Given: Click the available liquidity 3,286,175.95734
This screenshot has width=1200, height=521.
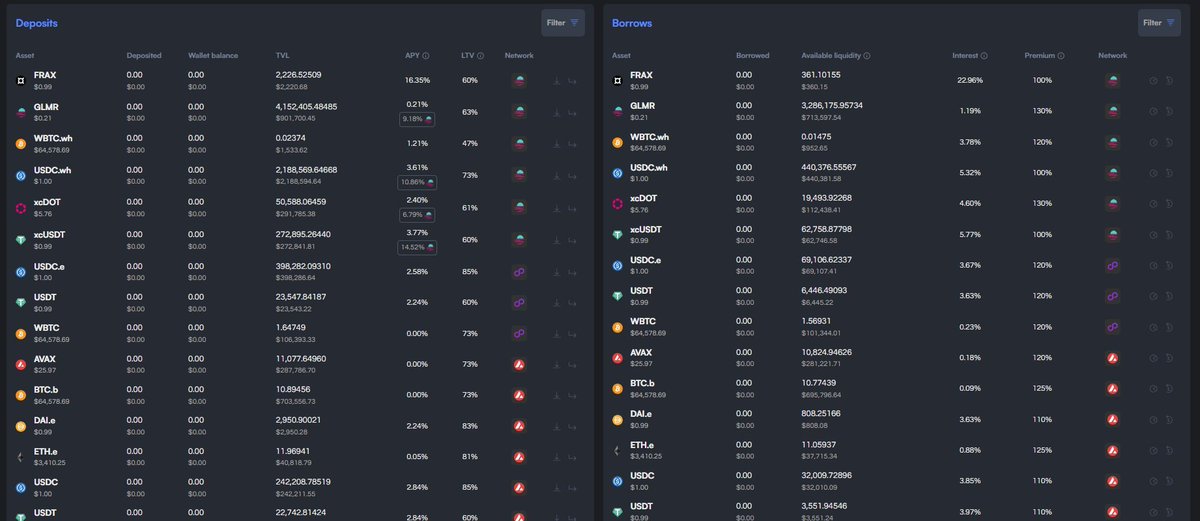Looking at the screenshot, I should coord(832,106).
